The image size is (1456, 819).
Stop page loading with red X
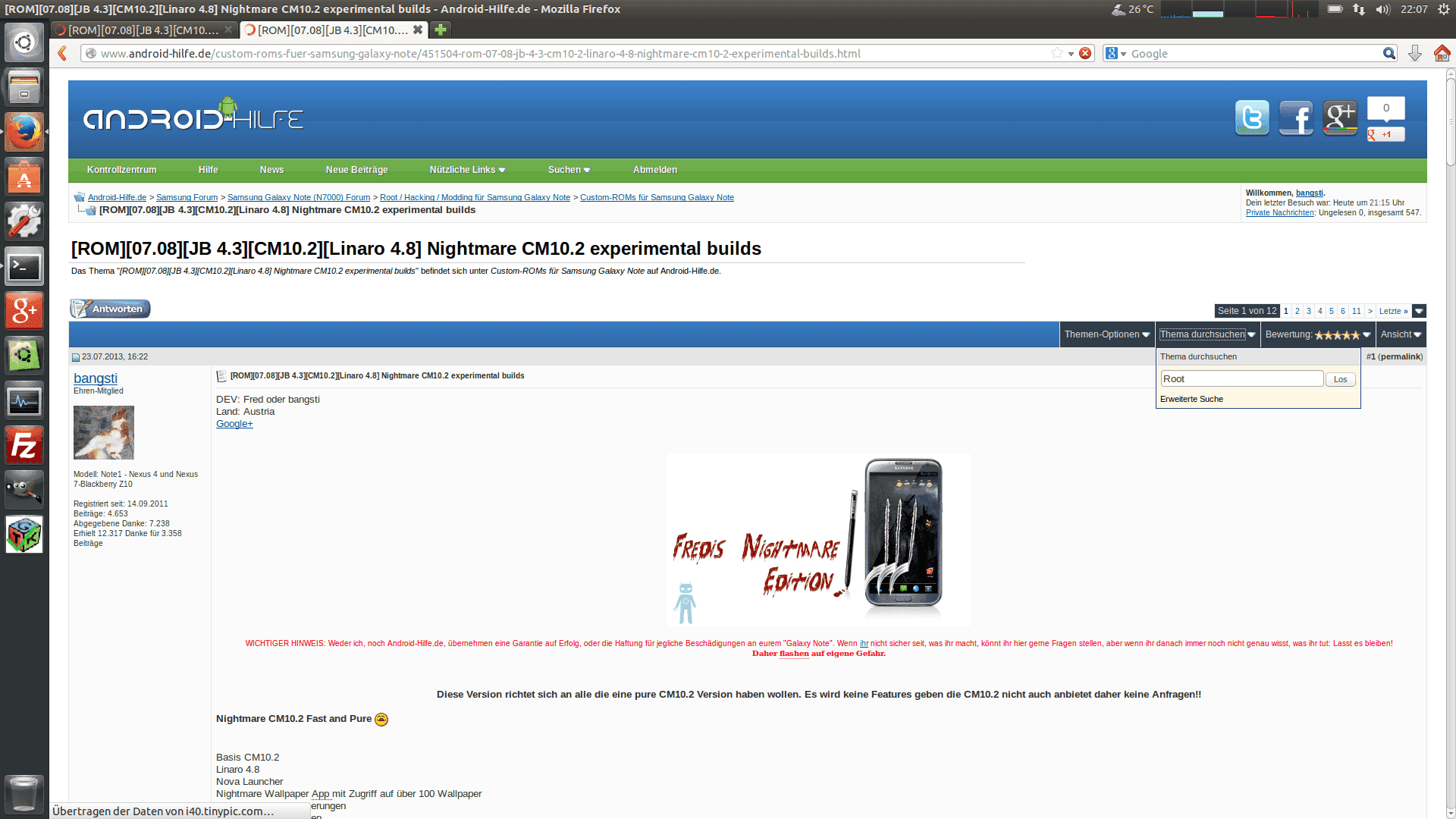(1085, 53)
